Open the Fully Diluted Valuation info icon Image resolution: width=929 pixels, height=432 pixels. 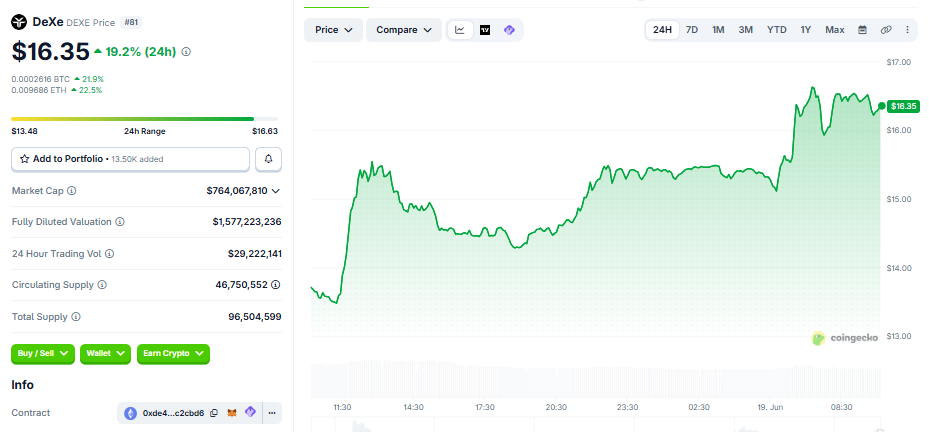120,222
